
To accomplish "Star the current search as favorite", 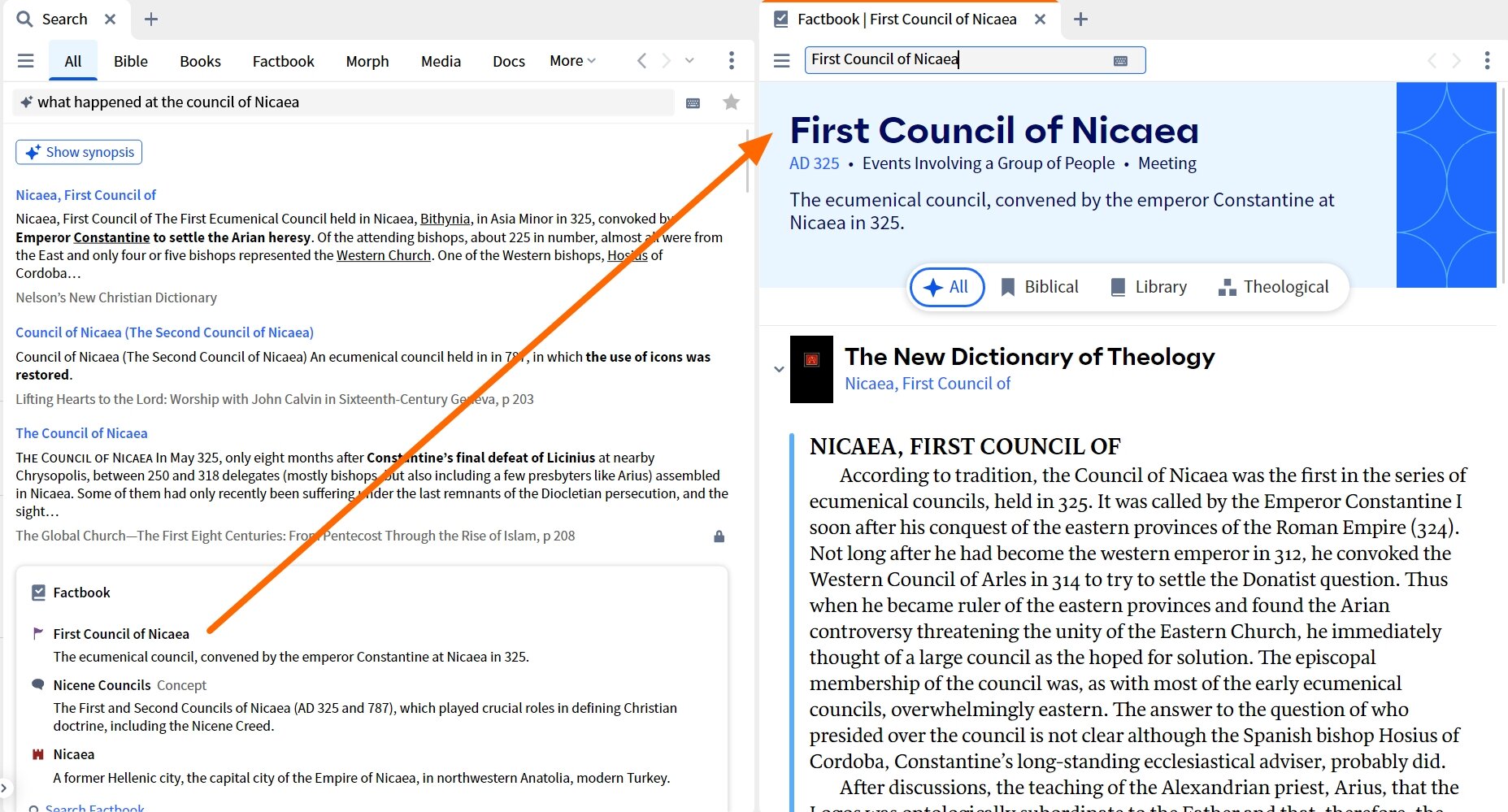I will click(732, 102).
